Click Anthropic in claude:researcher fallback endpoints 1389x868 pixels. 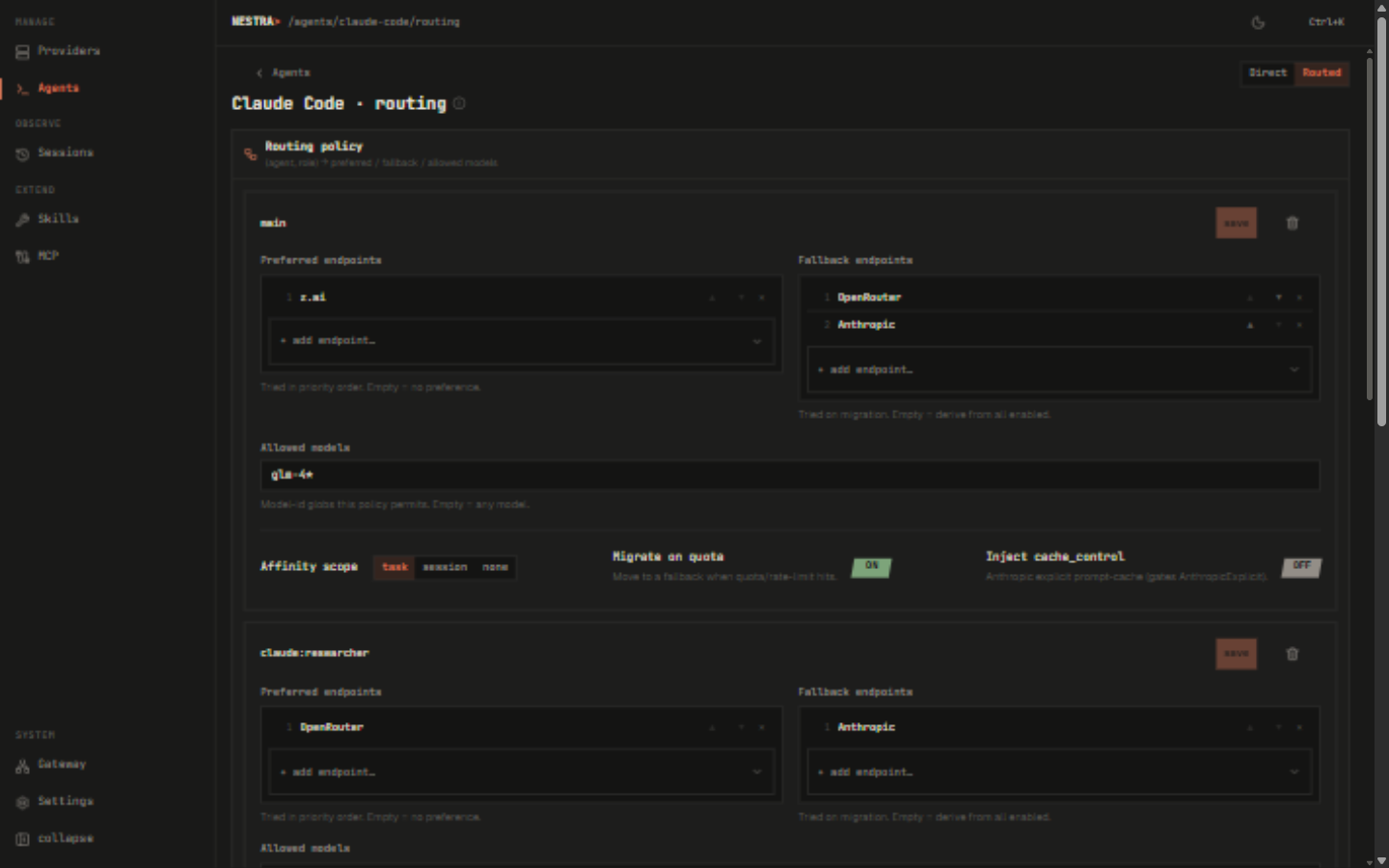click(866, 727)
